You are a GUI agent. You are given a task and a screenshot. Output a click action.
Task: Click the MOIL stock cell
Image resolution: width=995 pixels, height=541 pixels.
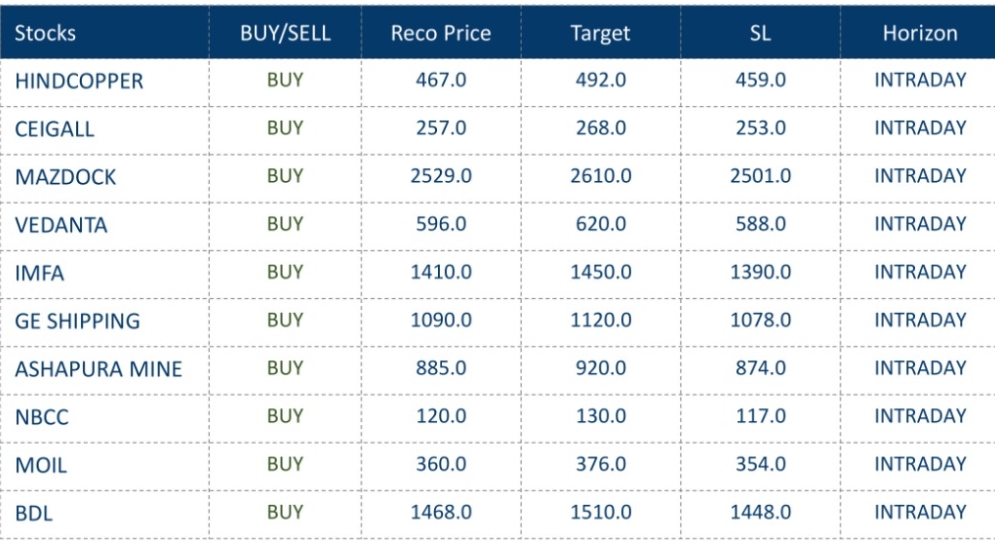tap(41, 465)
